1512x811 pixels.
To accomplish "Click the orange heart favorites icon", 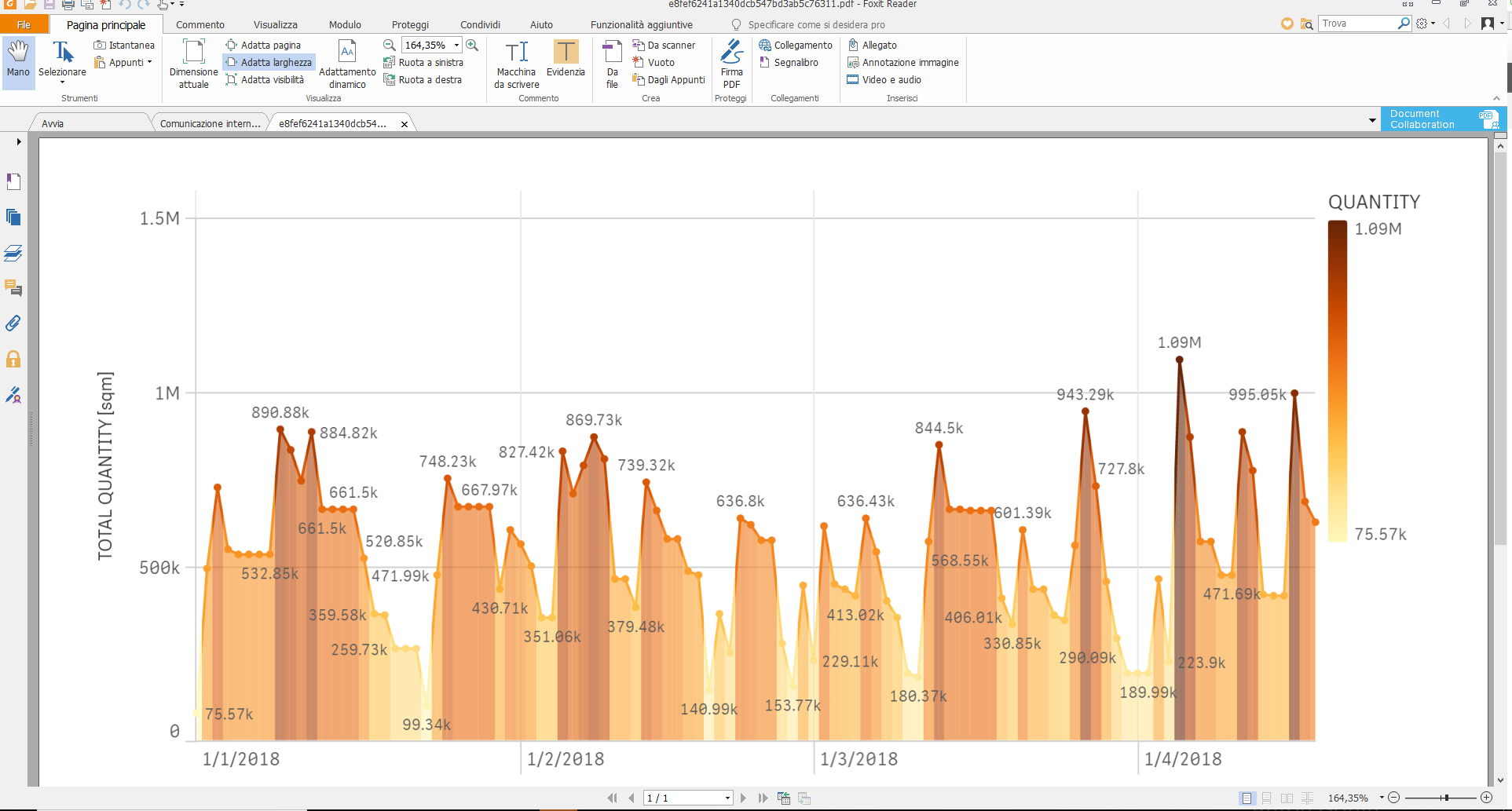I will (x=1287, y=24).
